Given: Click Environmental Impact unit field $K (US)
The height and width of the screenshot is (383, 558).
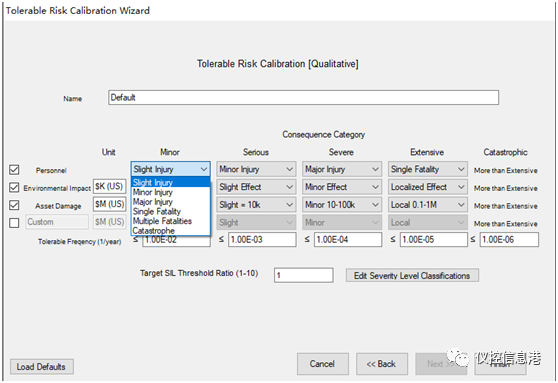Looking at the screenshot, I should click(110, 186).
